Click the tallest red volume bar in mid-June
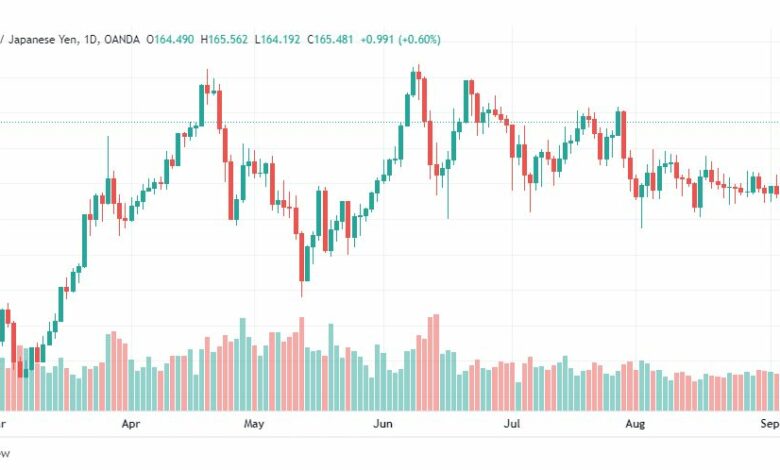This screenshot has height=470, width=780. click(x=436, y=362)
